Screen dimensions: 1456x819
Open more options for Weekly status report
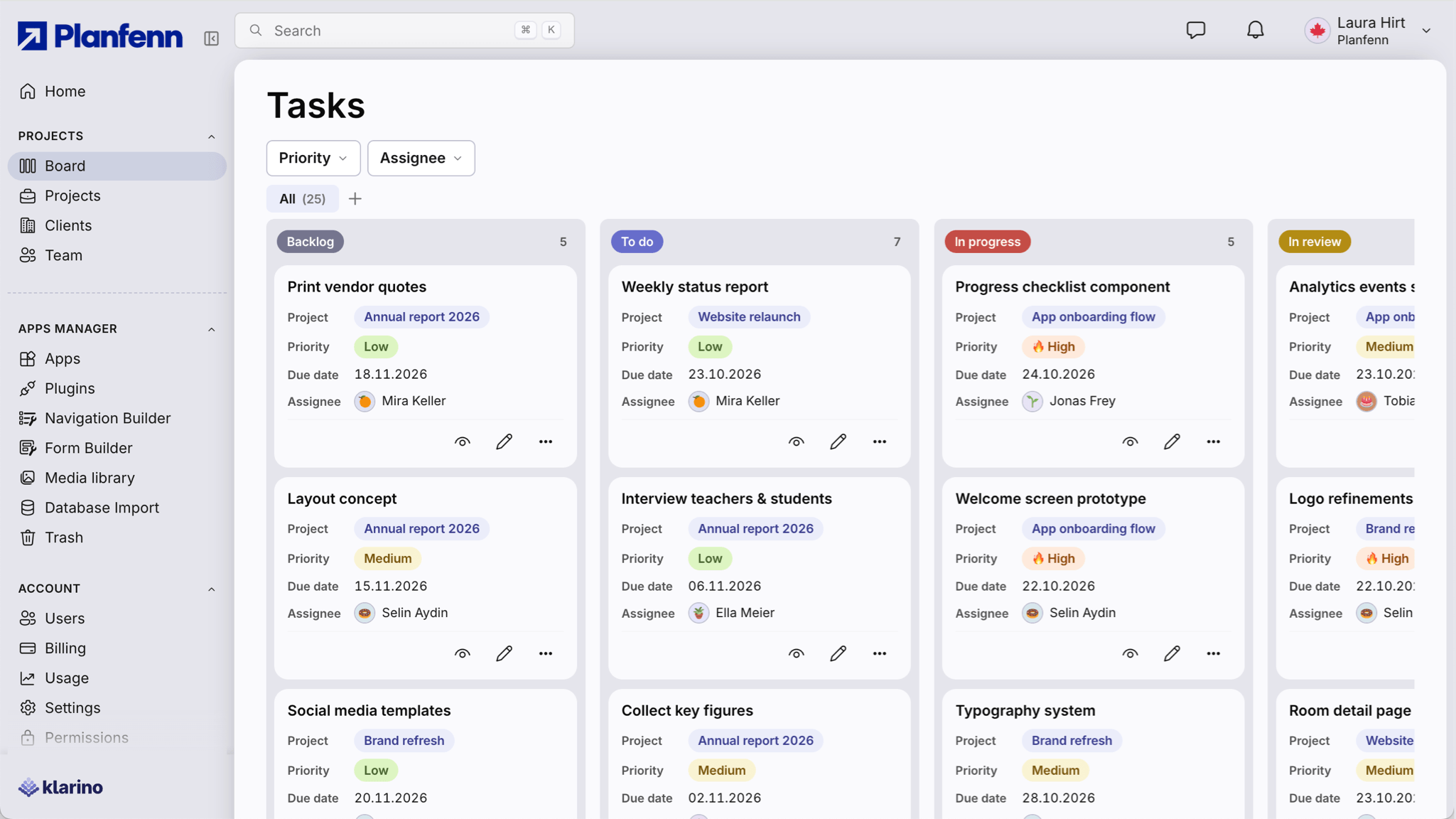(x=880, y=441)
